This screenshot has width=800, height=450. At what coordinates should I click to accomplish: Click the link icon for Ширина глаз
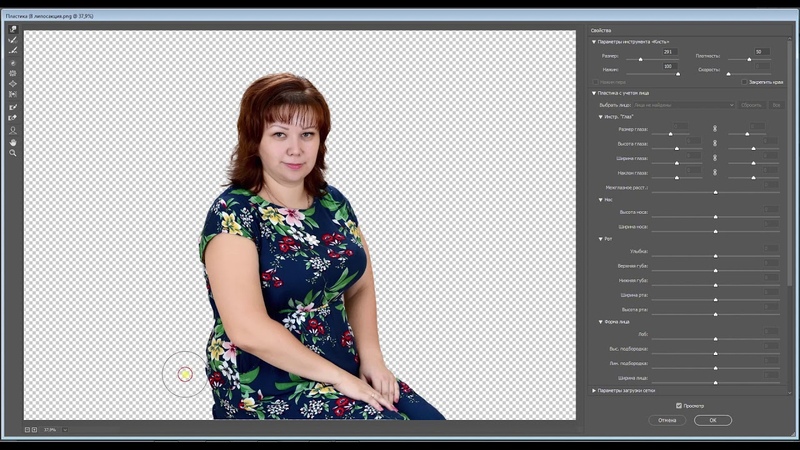[x=715, y=158]
